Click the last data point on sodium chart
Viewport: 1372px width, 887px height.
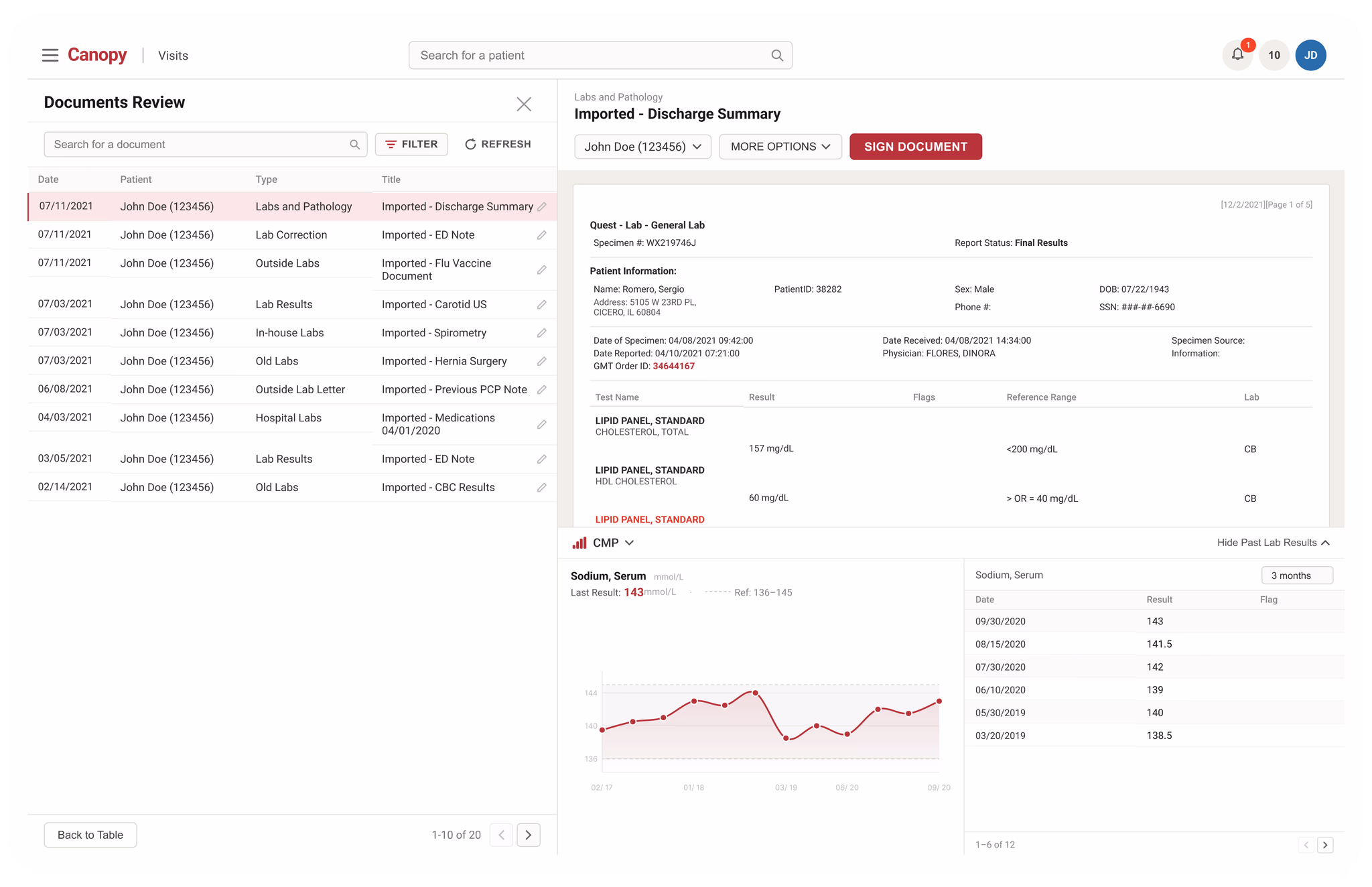pos(939,701)
